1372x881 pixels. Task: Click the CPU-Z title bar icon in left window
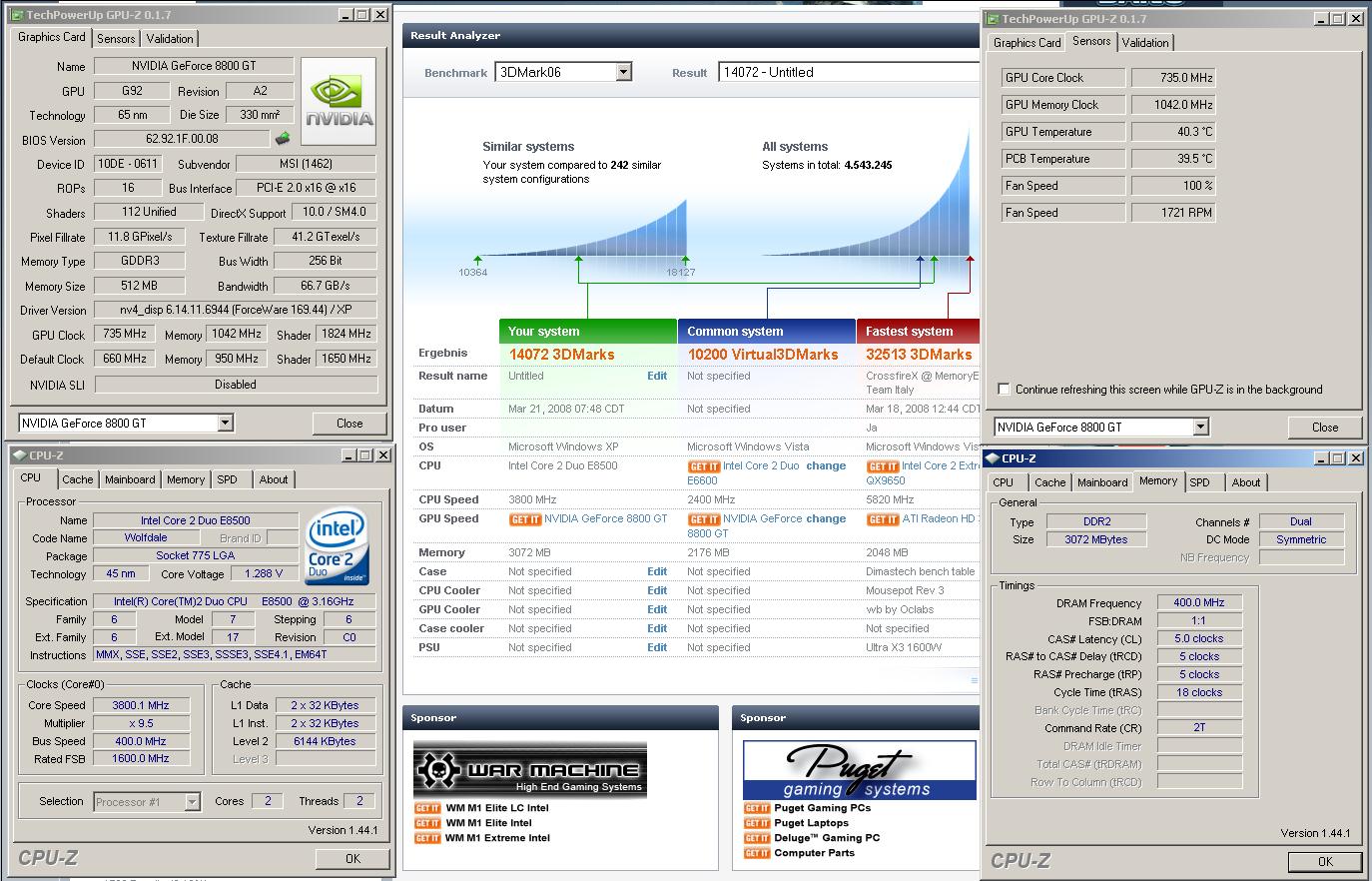(x=19, y=455)
